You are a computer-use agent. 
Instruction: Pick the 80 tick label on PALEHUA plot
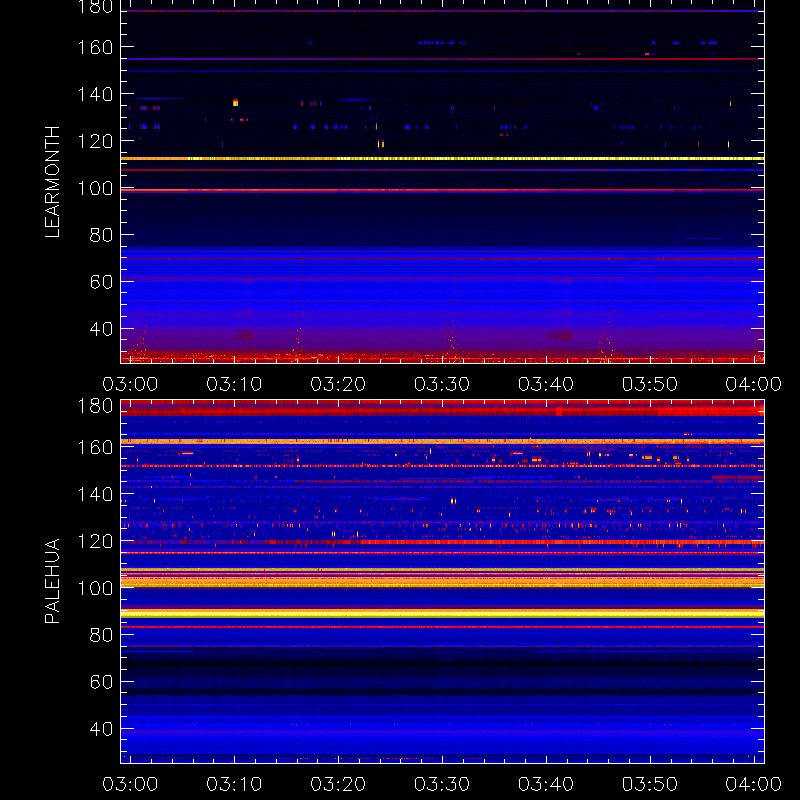click(x=101, y=635)
